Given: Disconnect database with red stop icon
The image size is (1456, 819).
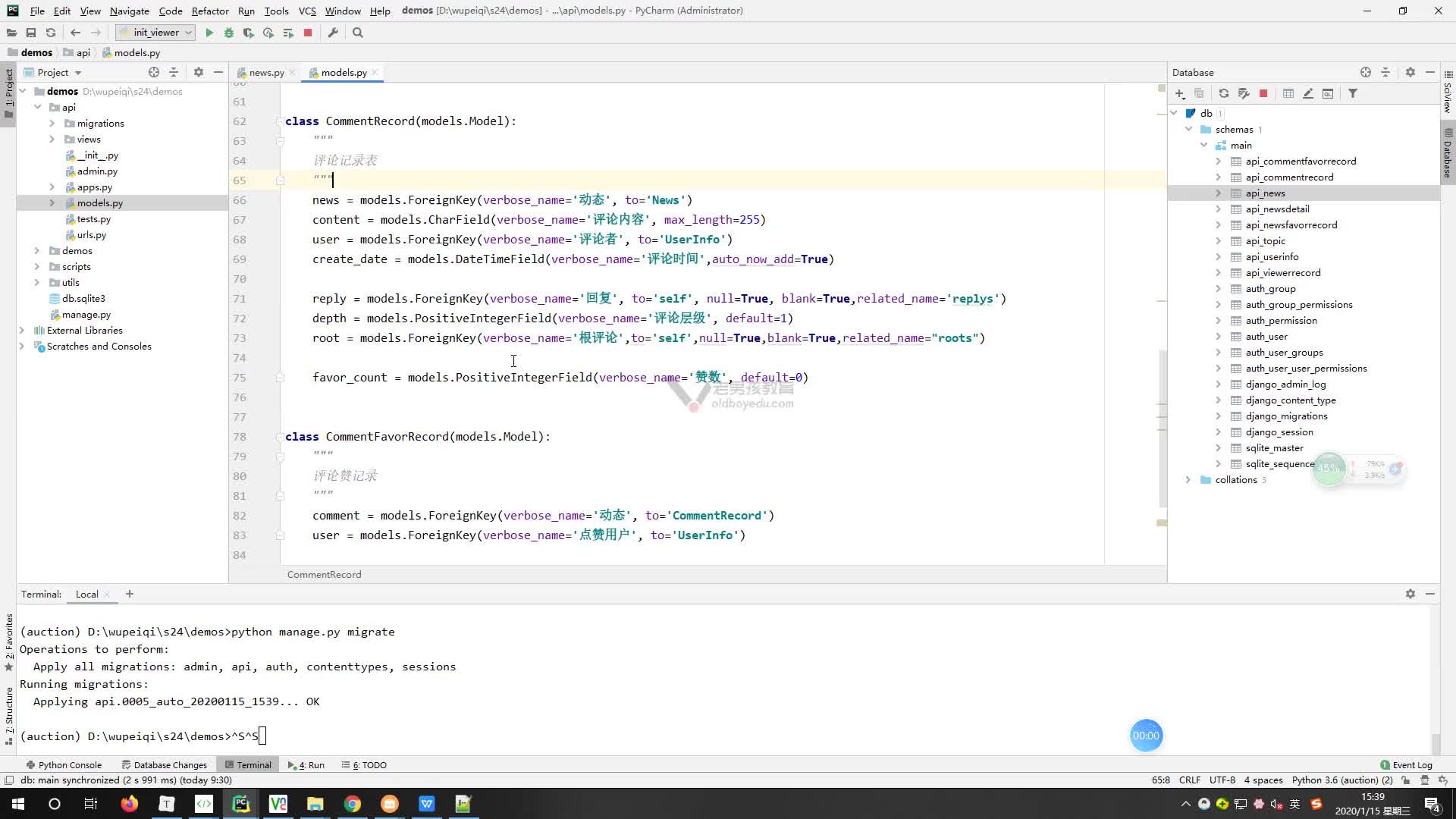Looking at the screenshot, I should tap(1263, 93).
